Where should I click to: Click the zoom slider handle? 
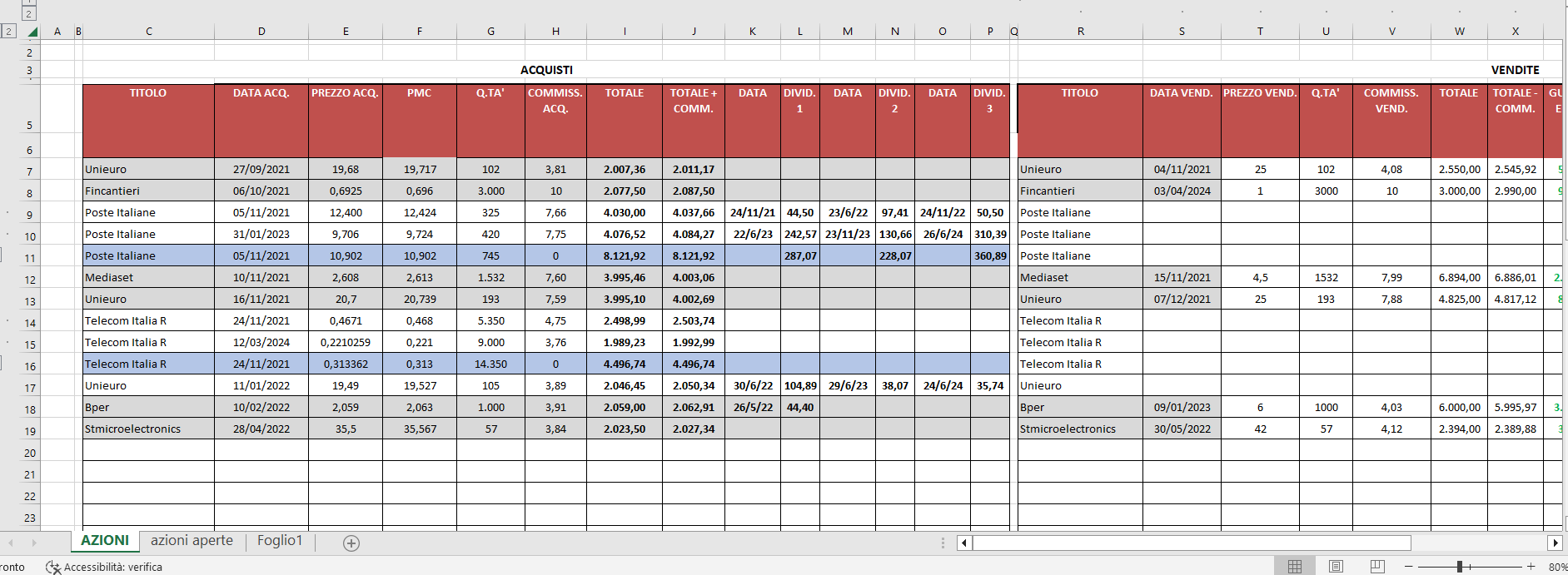pyautogui.click(x=1460, y=567)
